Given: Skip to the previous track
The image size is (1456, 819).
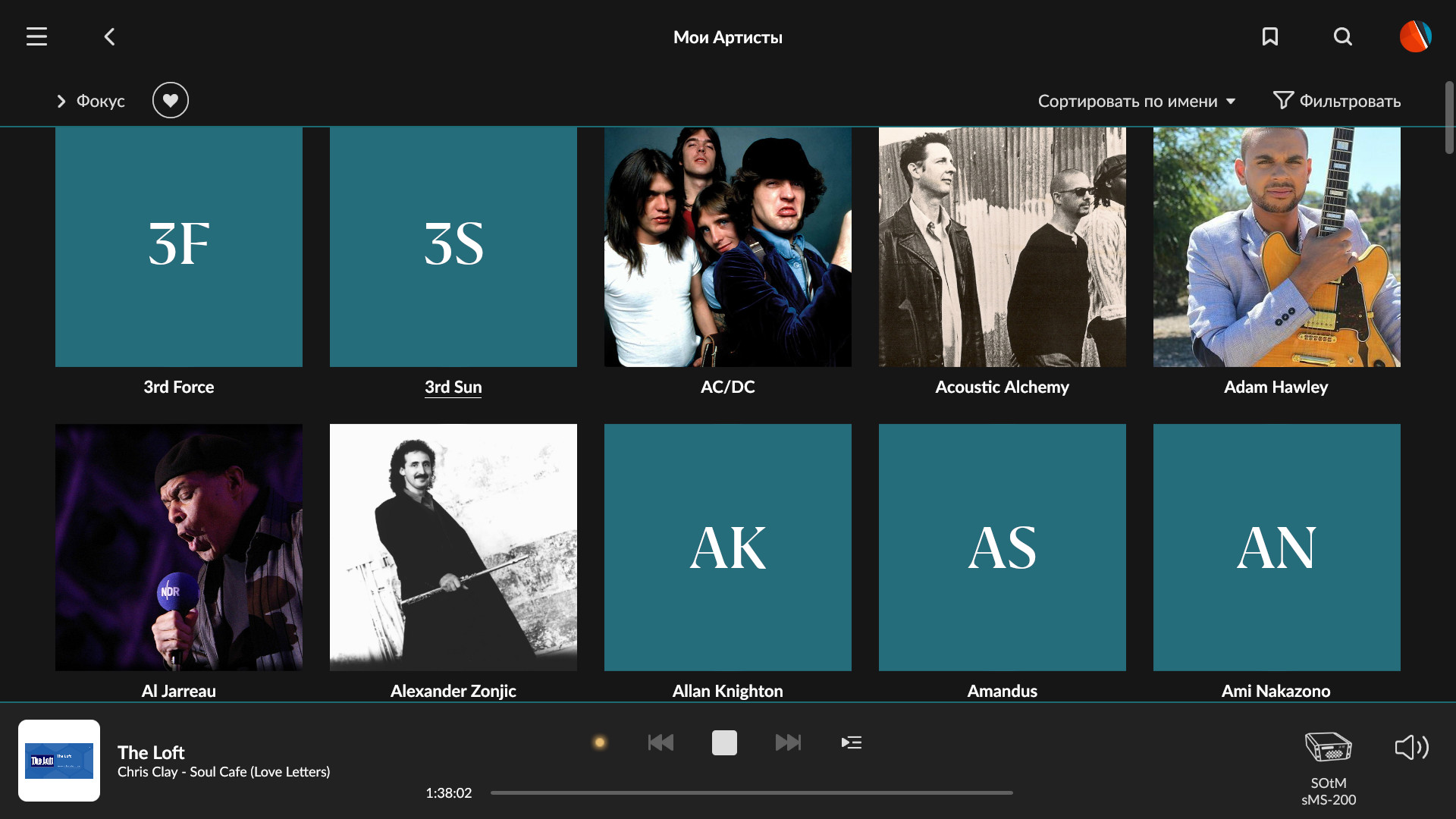Looking at the screenshot, I should coord(661,742).
